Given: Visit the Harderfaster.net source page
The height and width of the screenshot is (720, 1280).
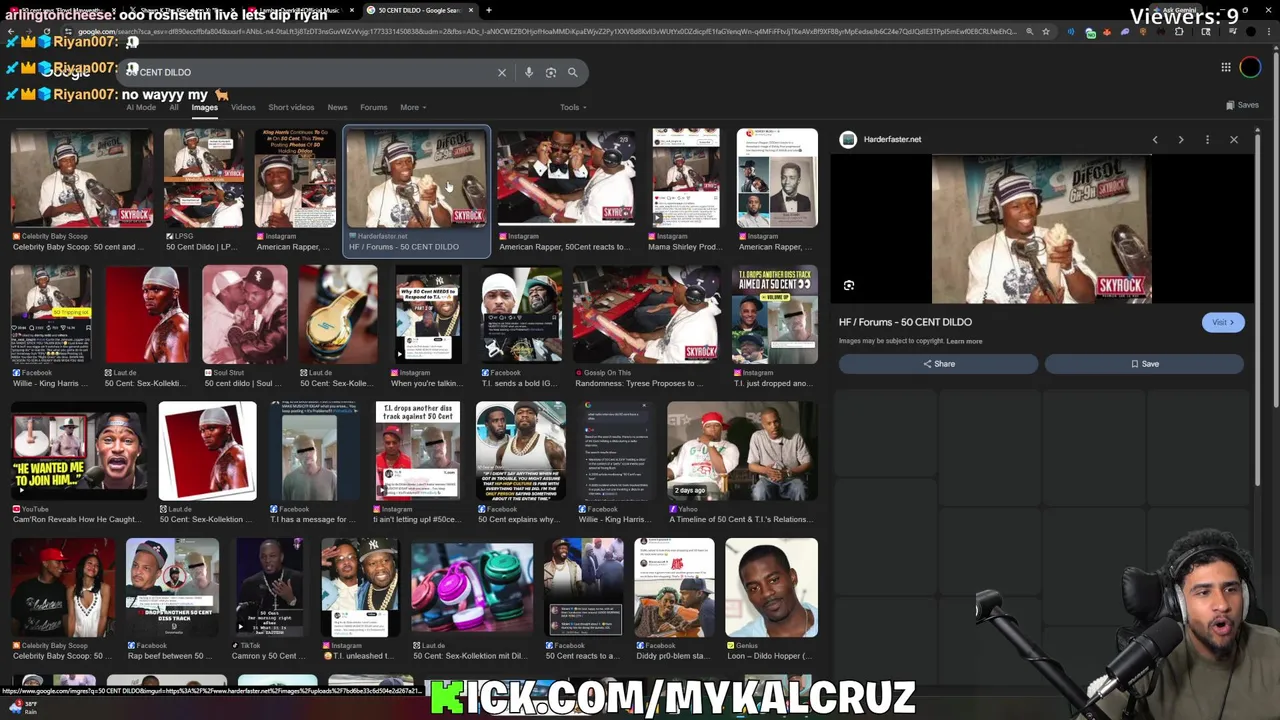Looking at the screenshot, I should (x=1223, y=322).
